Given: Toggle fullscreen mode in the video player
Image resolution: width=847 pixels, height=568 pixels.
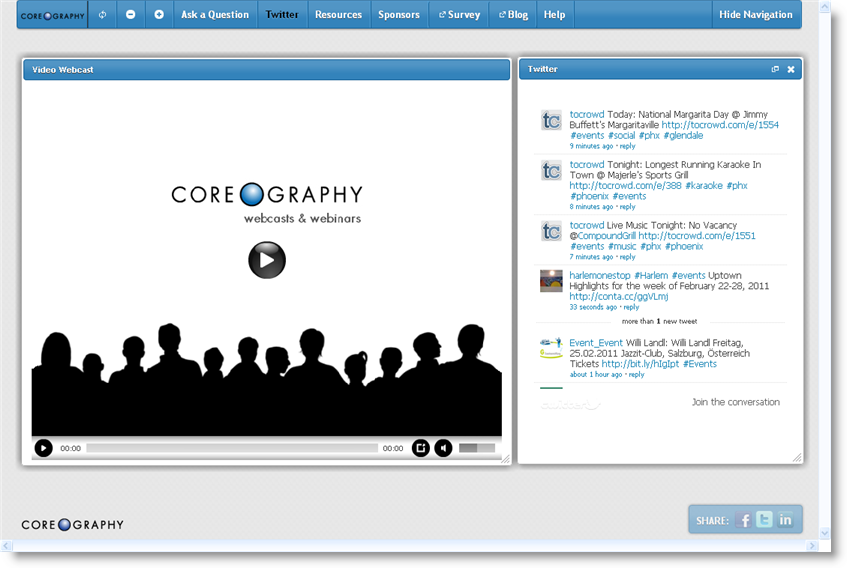Looking at the screenshot, I should (x=421, y=448).
